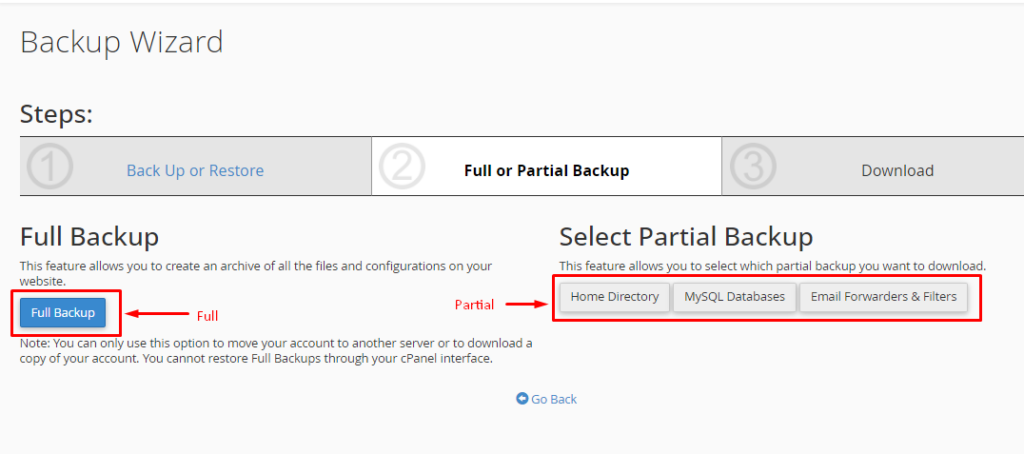Click the step 1 circled number icon
Viewport: 1024px width, 454px height.
click(50, 168)
